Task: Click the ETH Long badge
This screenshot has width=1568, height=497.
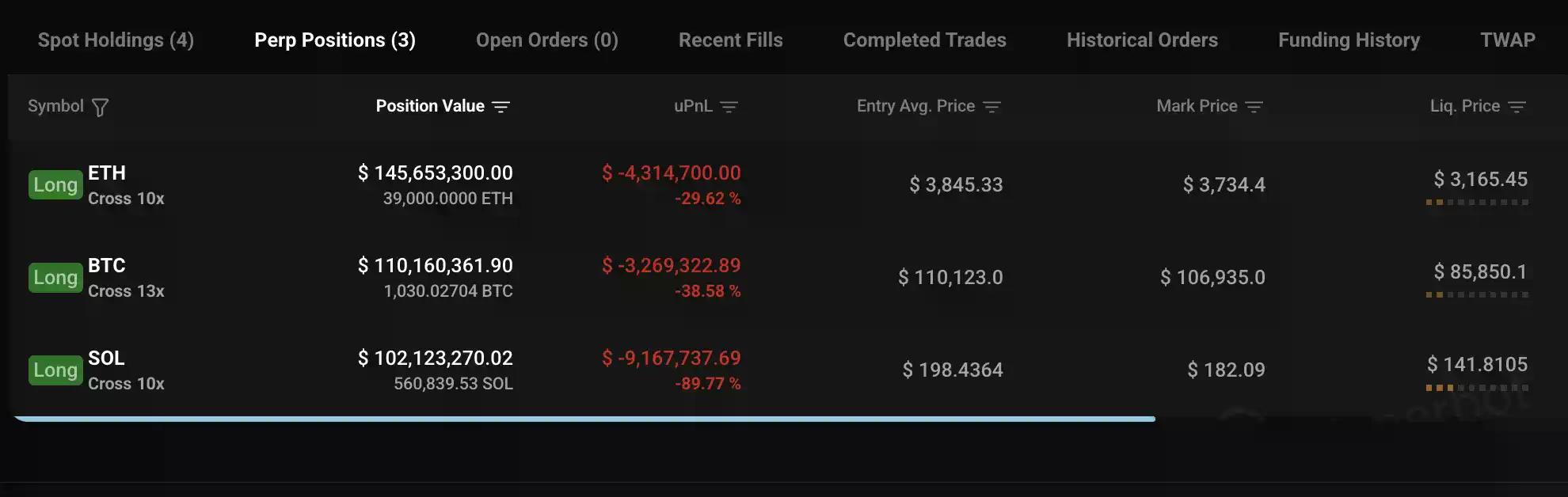Action: tap(55, 184)
